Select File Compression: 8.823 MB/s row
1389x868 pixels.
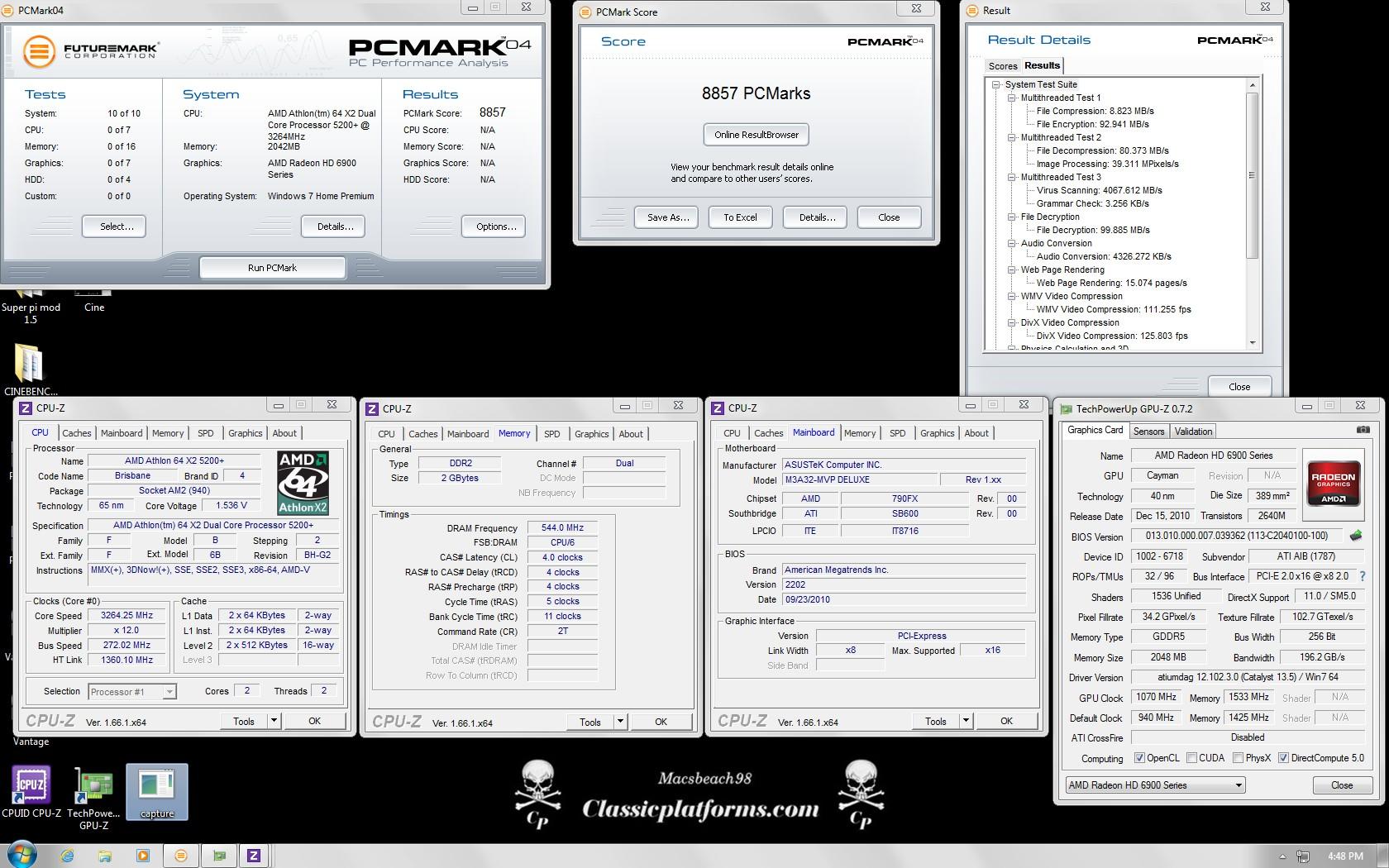click(x=1095, y=111)
